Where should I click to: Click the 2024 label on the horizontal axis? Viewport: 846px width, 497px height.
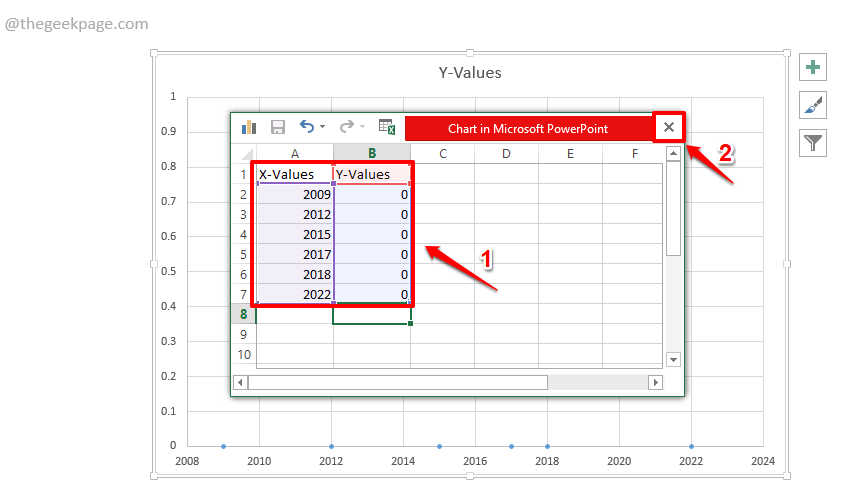pyautogui.click(x=763, y=461)
